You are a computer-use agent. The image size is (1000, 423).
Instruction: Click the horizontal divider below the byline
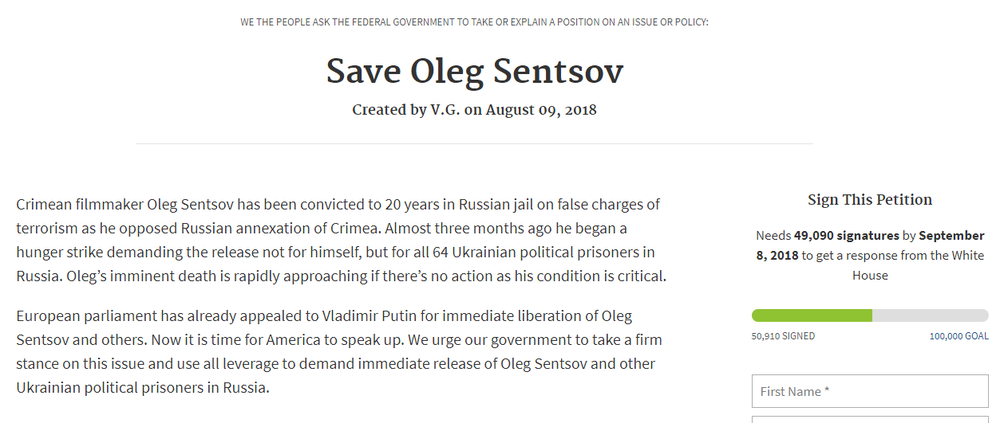[x=474, y=144]
